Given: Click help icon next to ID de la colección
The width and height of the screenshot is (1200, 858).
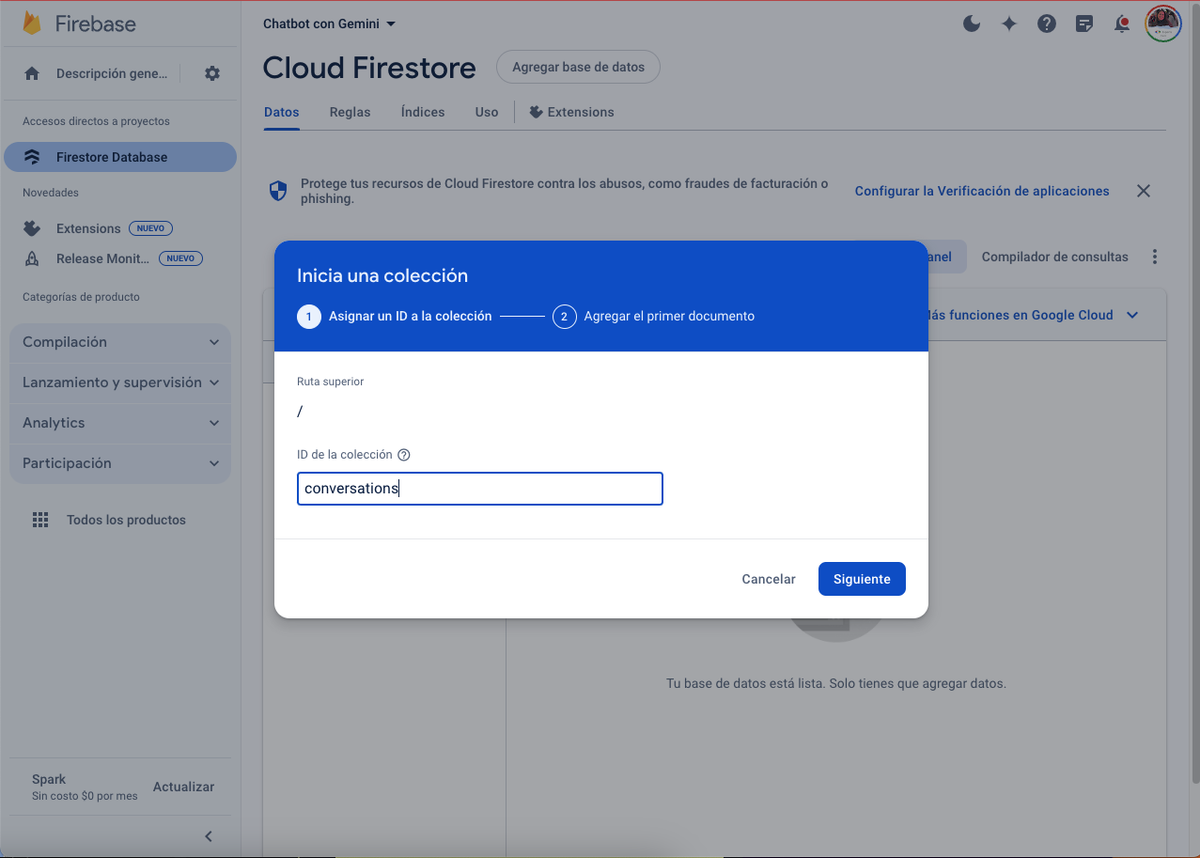Looking at the screenshot, I should [x=404, y=455].
